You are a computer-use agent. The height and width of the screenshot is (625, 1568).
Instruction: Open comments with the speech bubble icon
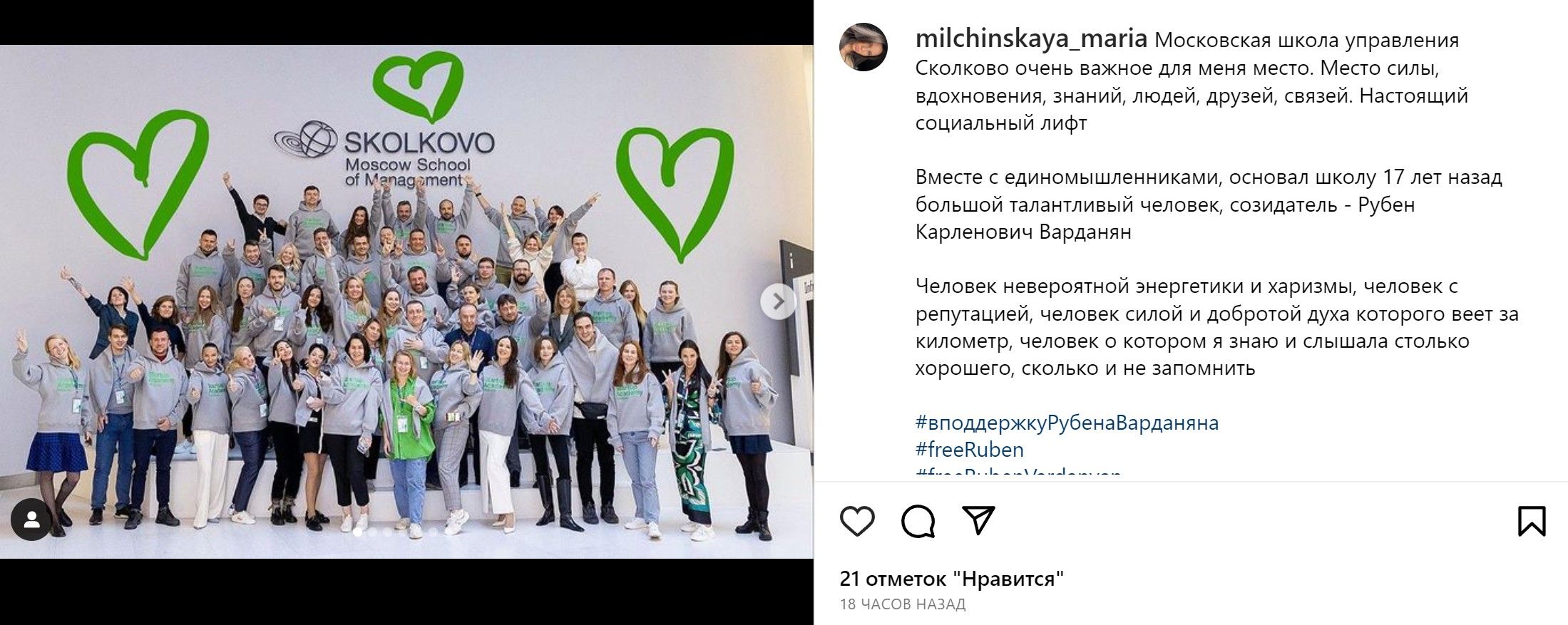pos(918,521)
